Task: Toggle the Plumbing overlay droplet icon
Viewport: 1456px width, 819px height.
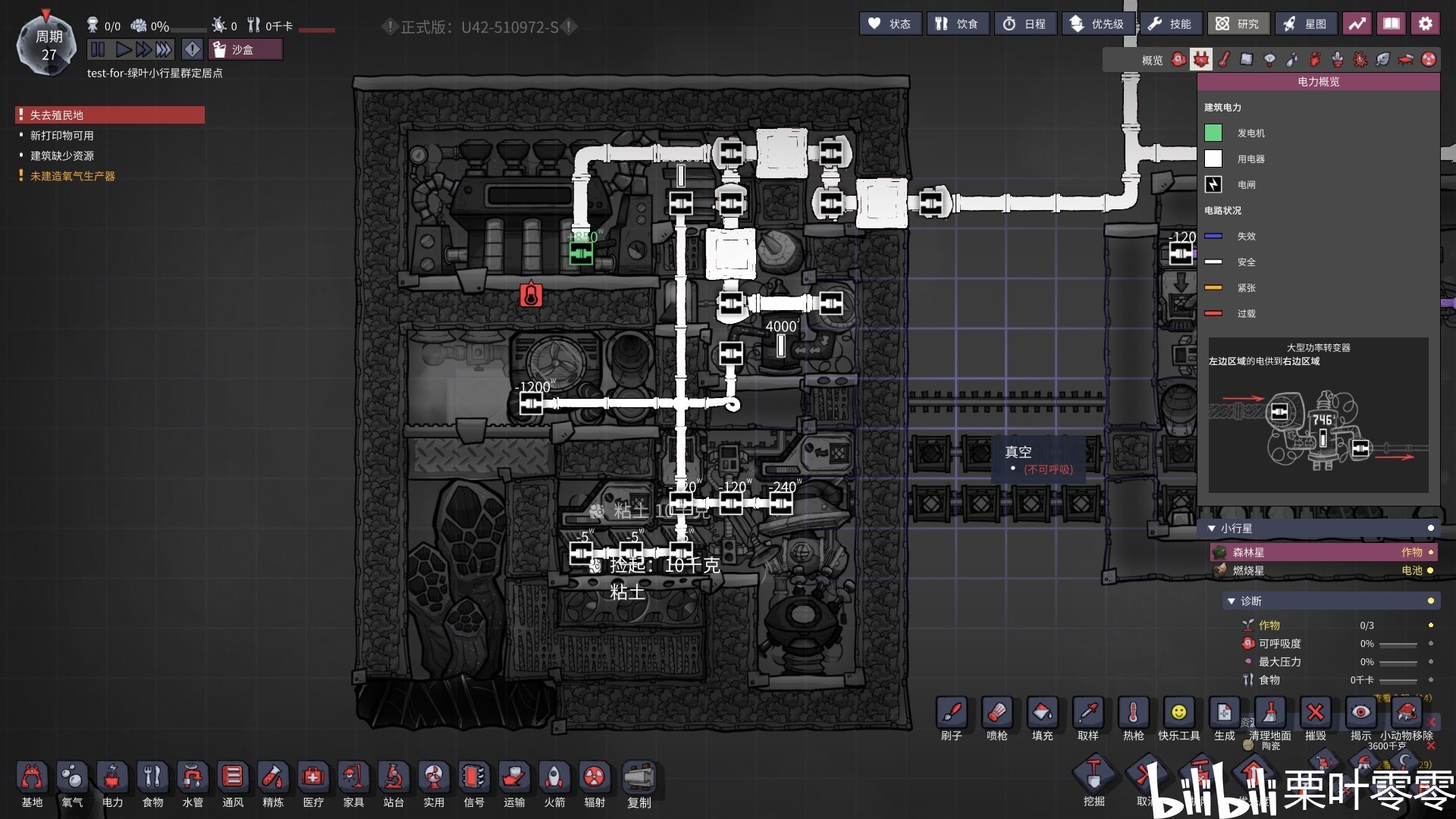Action: tap(1292, 59)
